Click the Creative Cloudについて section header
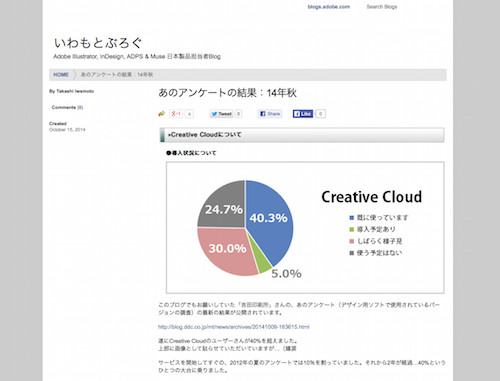This screenshot has width=500, height=381. pyautogui.click(x=302, y=135)
